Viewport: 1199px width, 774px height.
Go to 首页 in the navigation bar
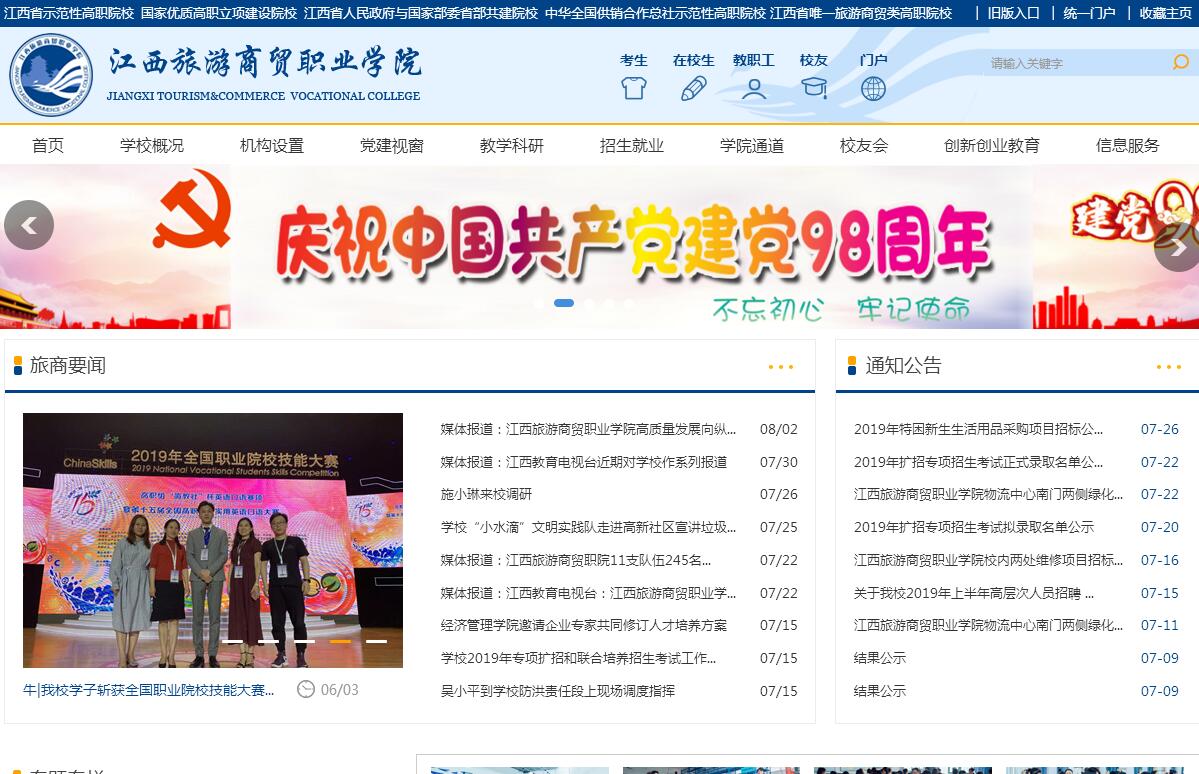(x=48, y=145)
